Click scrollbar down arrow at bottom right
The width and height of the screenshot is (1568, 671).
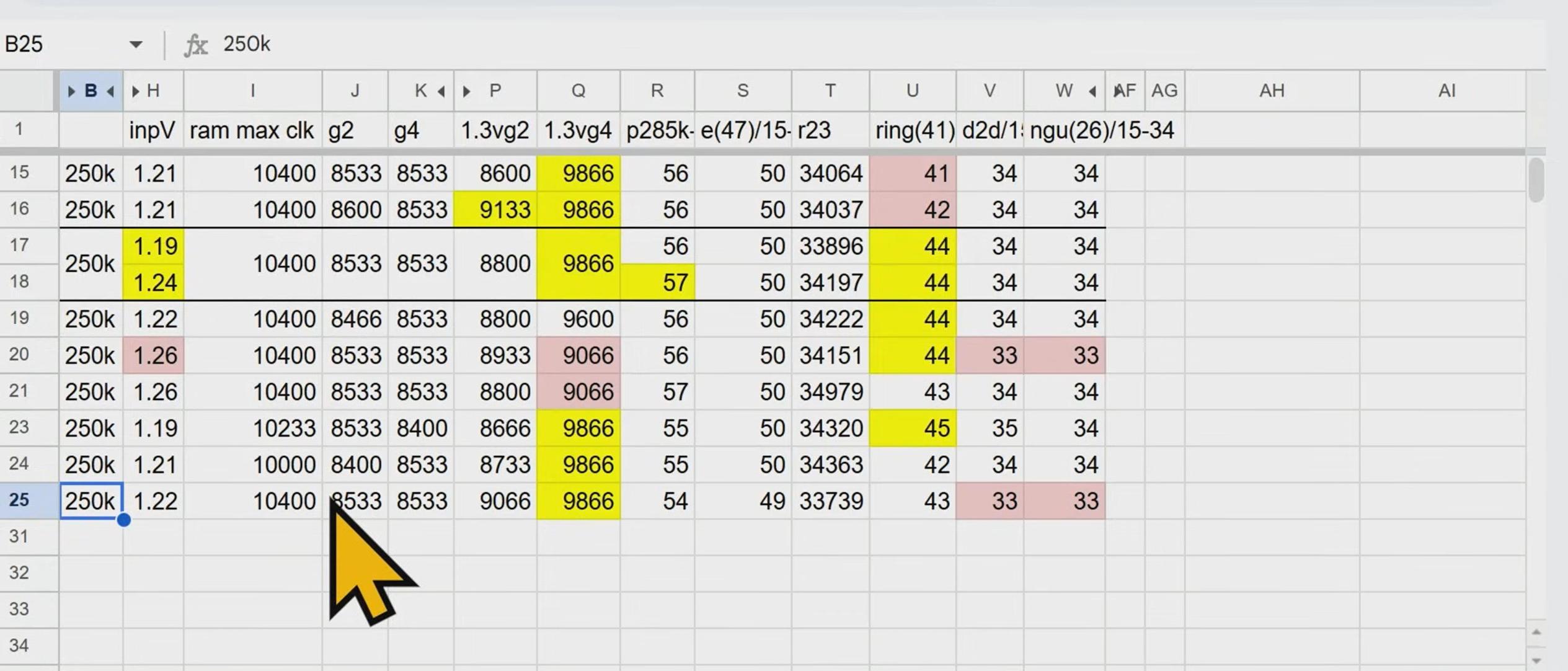(1536, 660)
